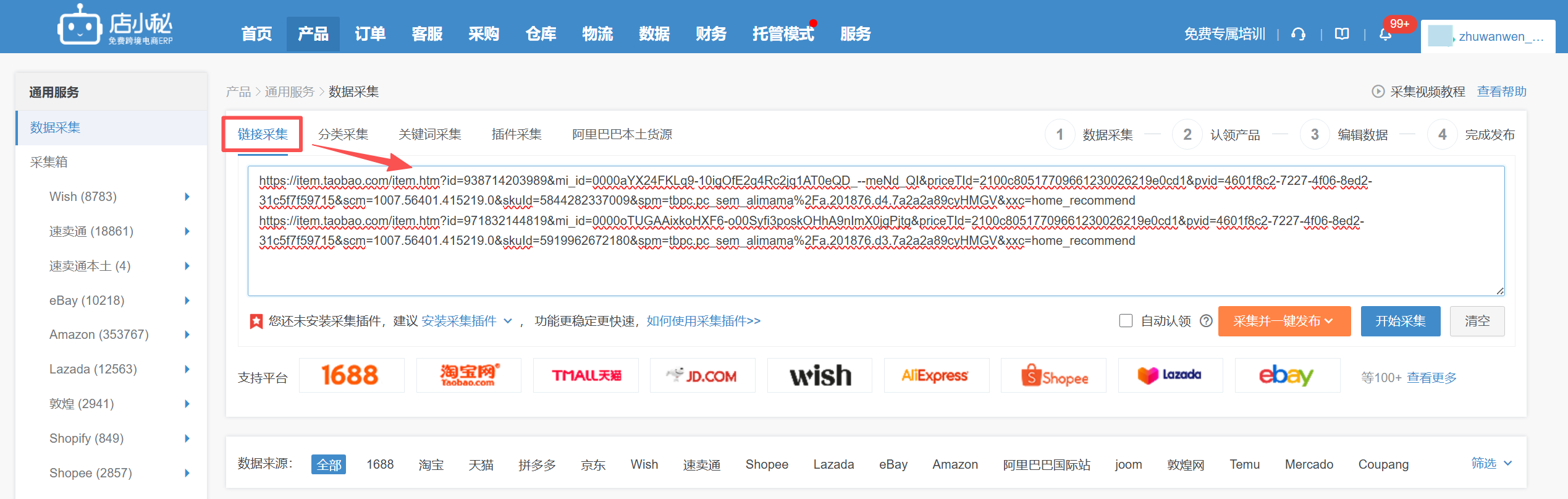The image size is (1568, 499).
Task: Select the TMALL天猫 platform logo
Action: click(x=586, y=375)
